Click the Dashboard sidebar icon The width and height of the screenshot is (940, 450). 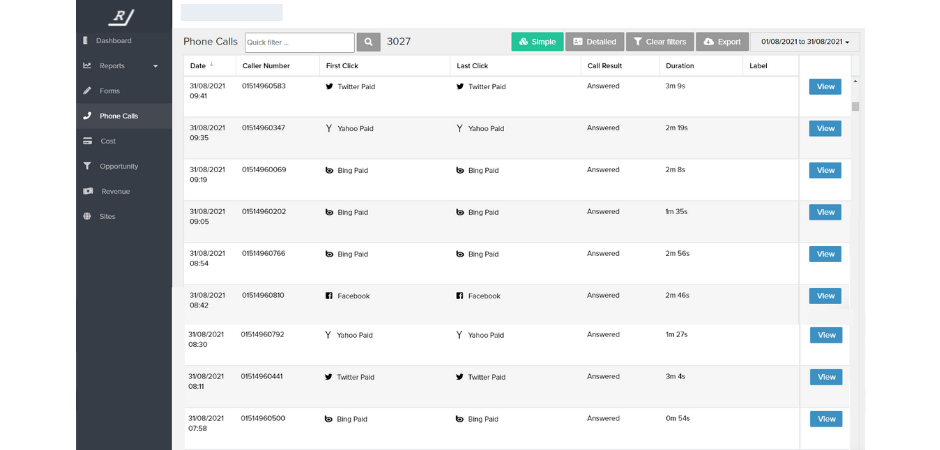click(87, 41)
